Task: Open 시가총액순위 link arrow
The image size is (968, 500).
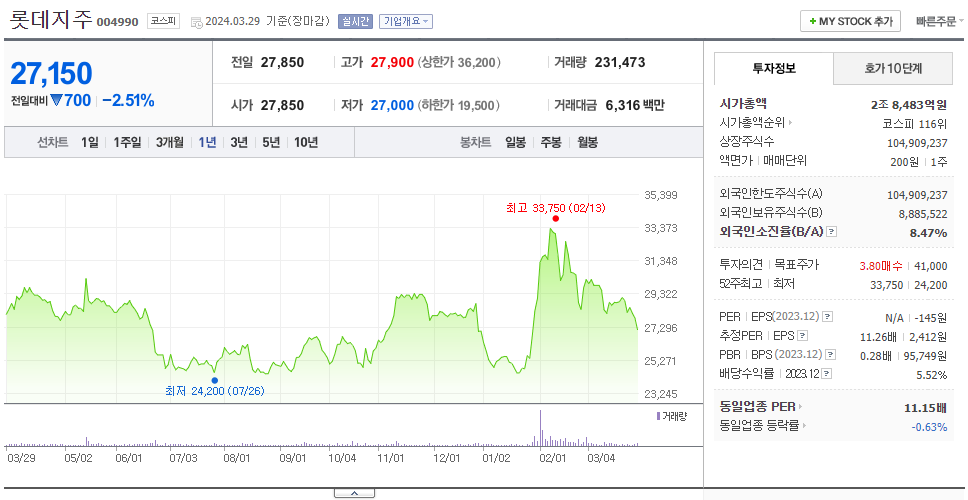Action: 791,123
